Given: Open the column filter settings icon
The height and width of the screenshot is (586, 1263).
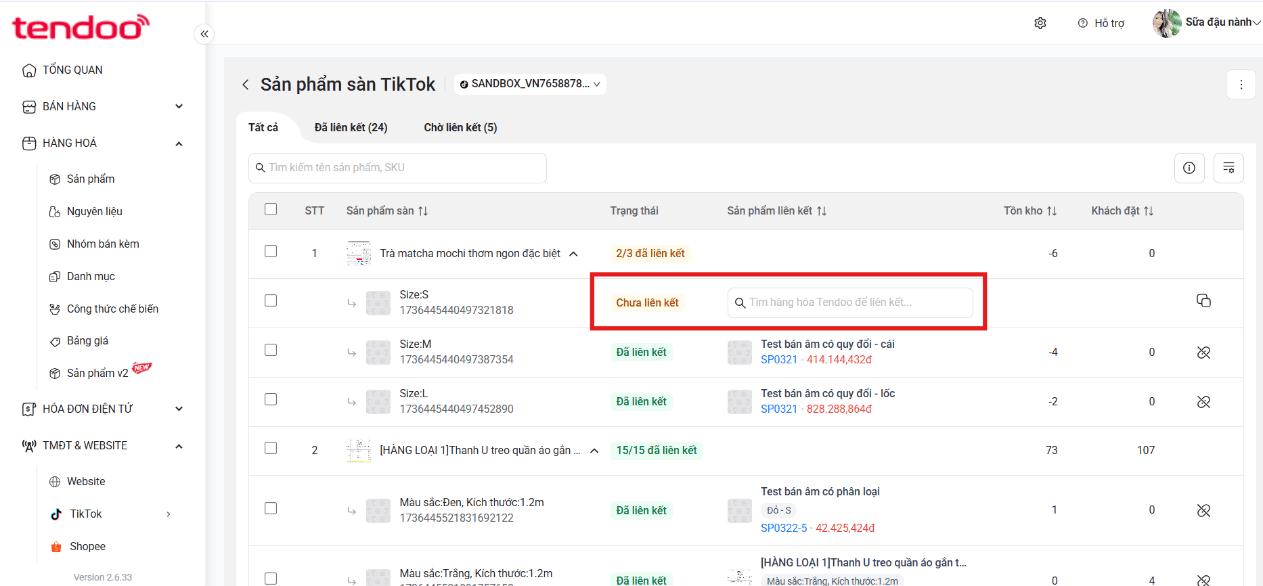Looking at the screenshot, I should 1229,168.
